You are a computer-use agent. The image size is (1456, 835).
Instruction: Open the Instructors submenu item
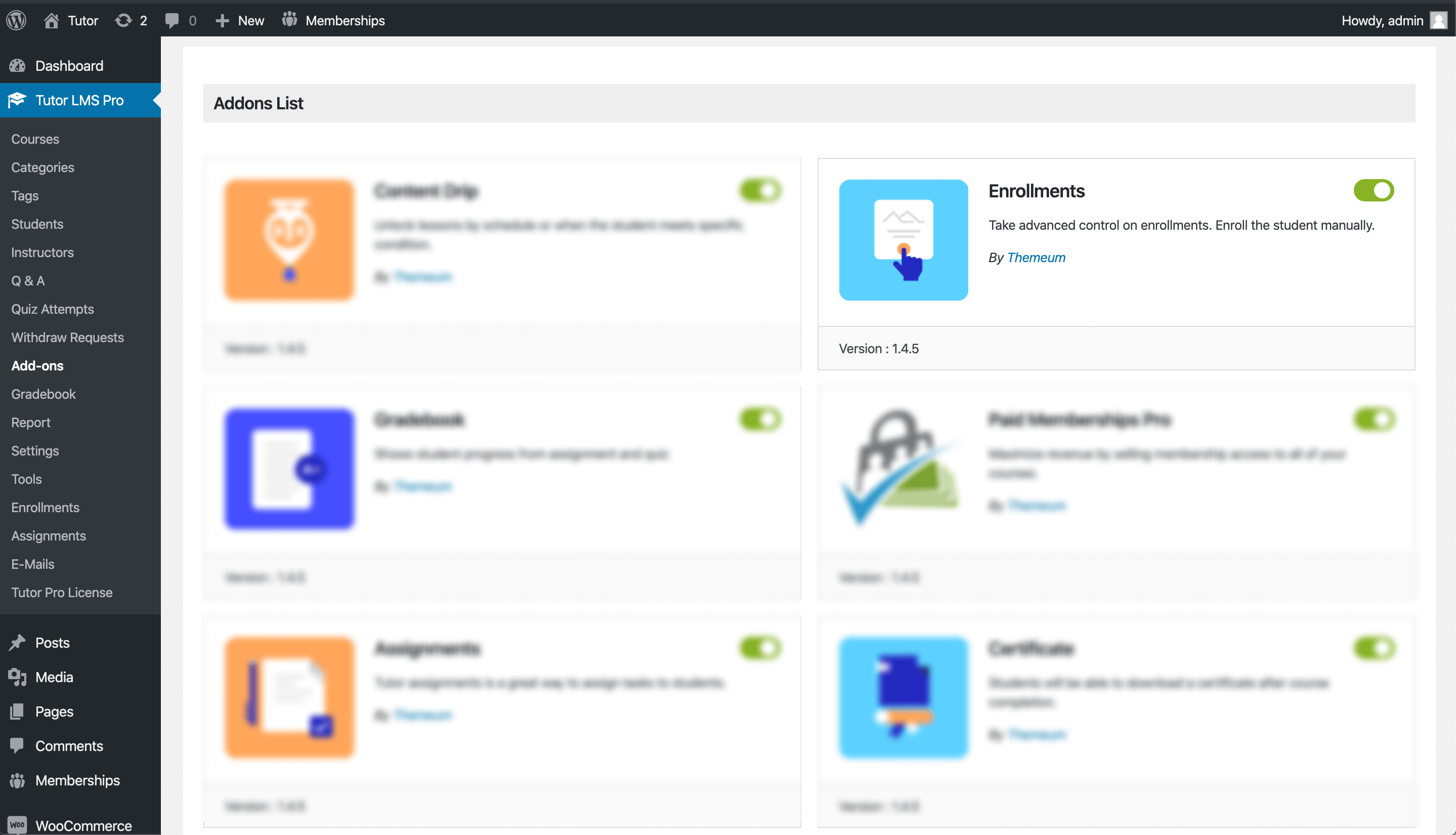coord(42,253)
